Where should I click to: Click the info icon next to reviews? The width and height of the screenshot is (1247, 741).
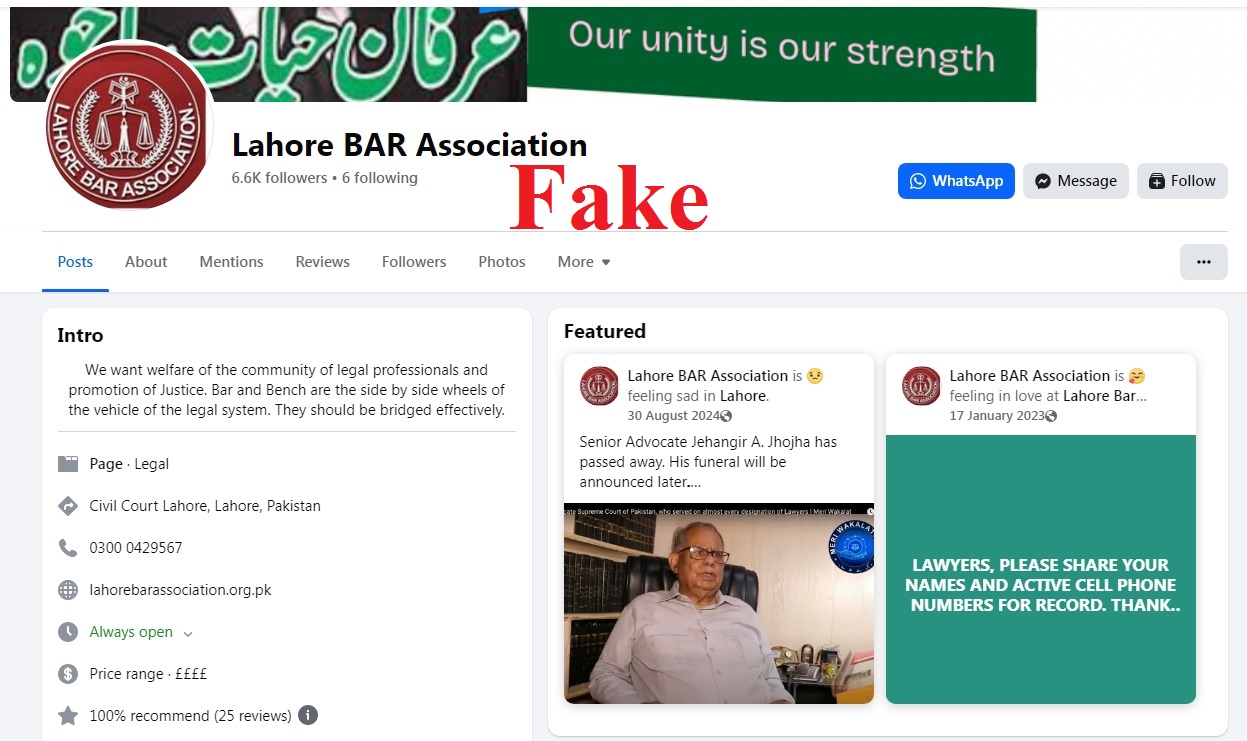point(308,715)
